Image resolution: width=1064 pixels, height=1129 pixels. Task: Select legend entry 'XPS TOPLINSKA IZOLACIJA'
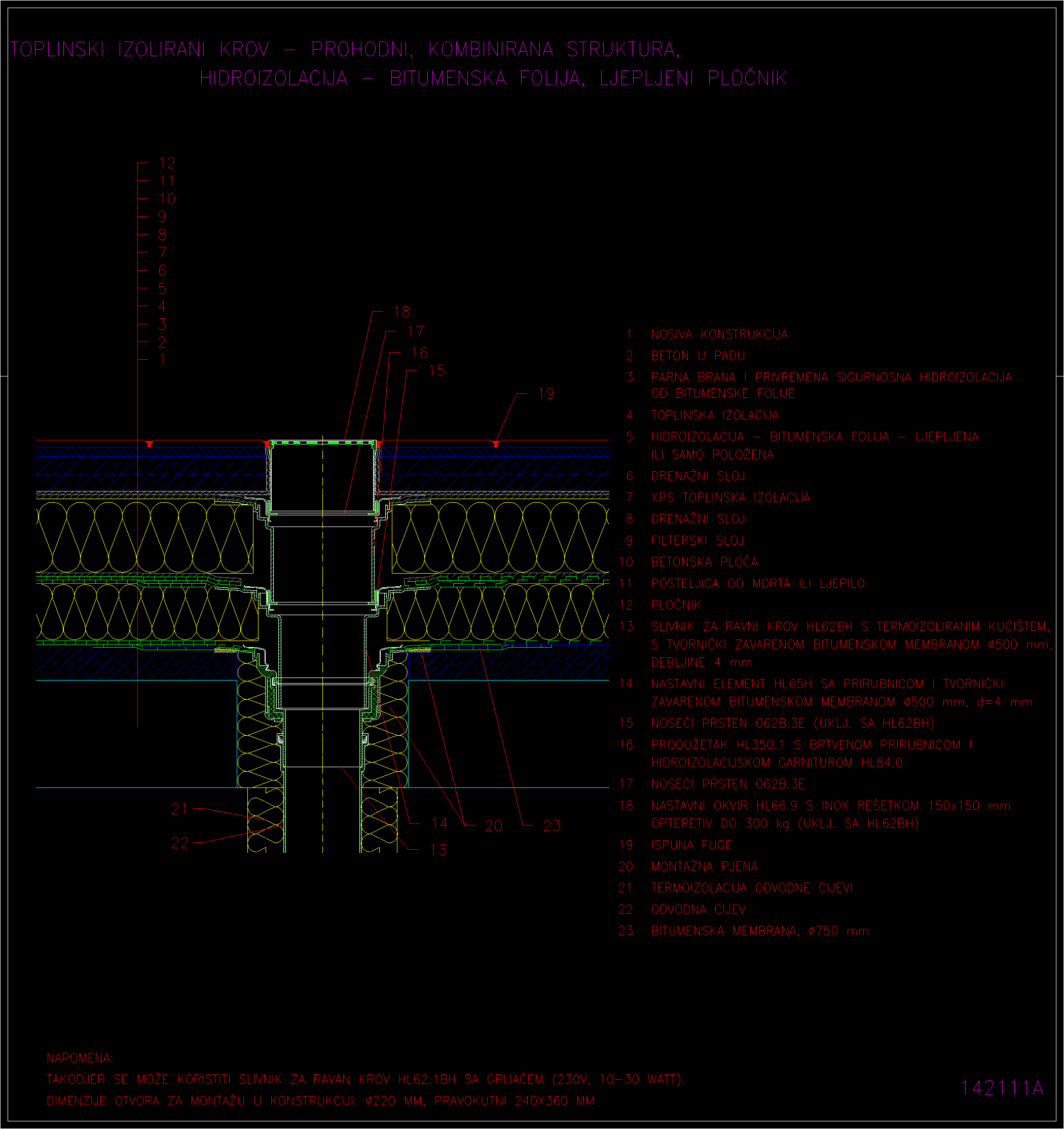pos(730,498)
